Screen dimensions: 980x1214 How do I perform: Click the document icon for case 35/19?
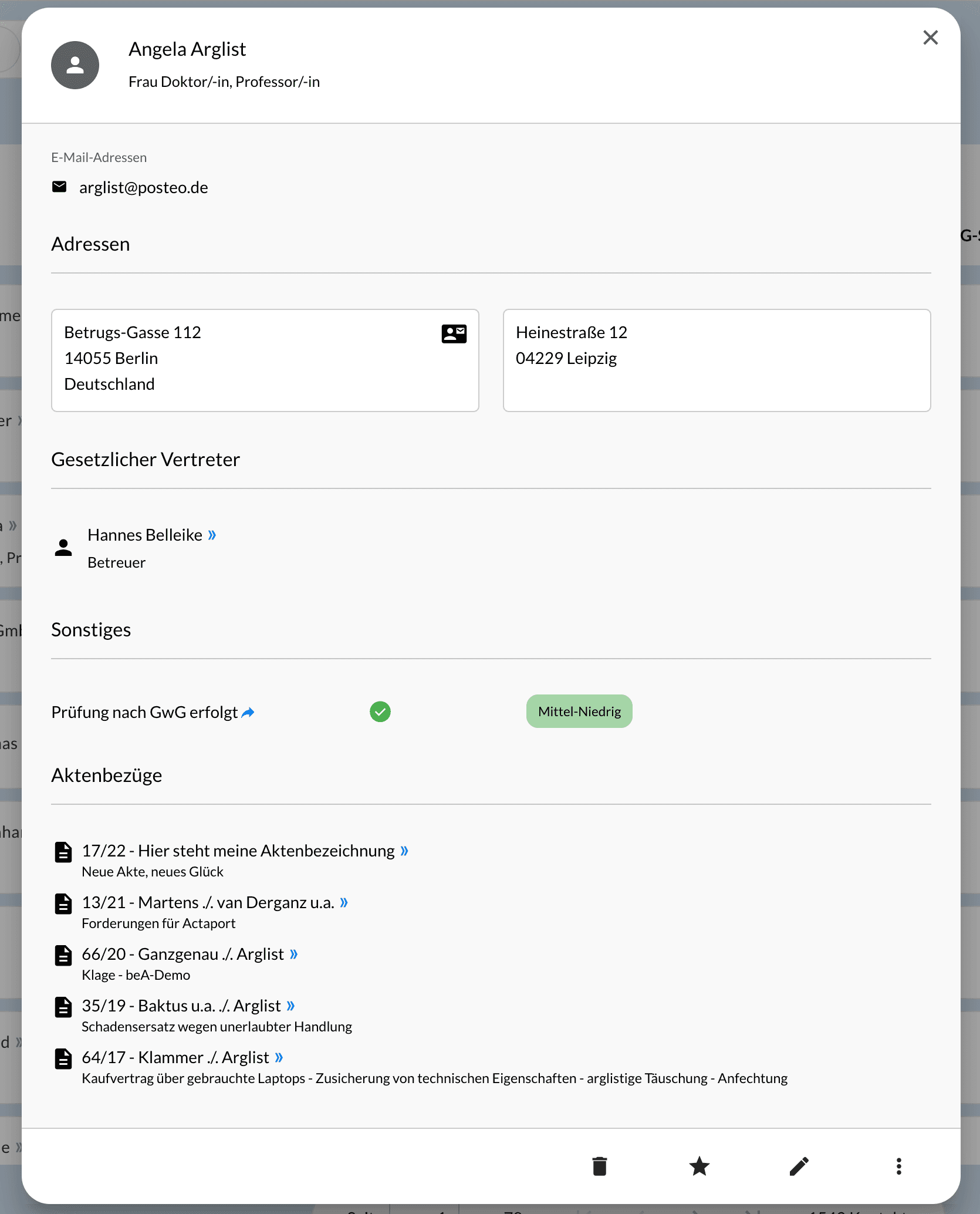pos(63,1007)
